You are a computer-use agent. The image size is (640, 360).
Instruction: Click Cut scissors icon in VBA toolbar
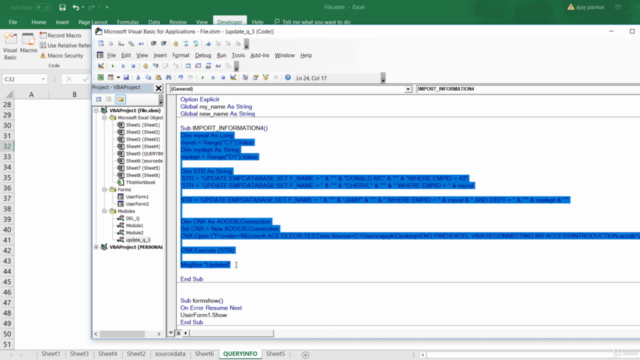tap(138, 78)
